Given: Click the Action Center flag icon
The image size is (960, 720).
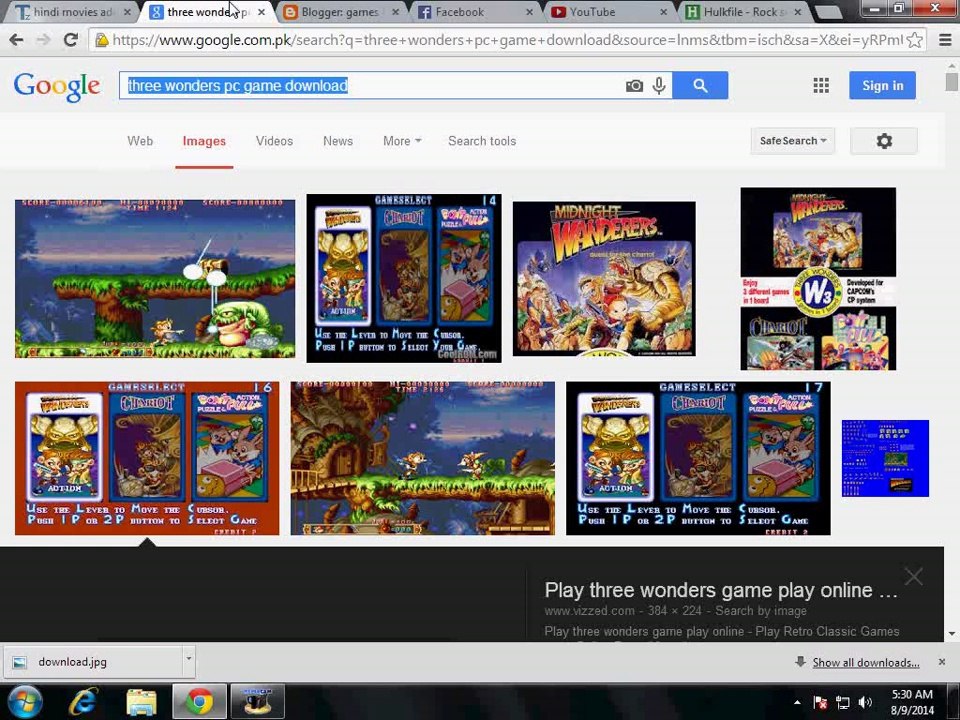Looking at the screenshot, I should click(821, 702).
